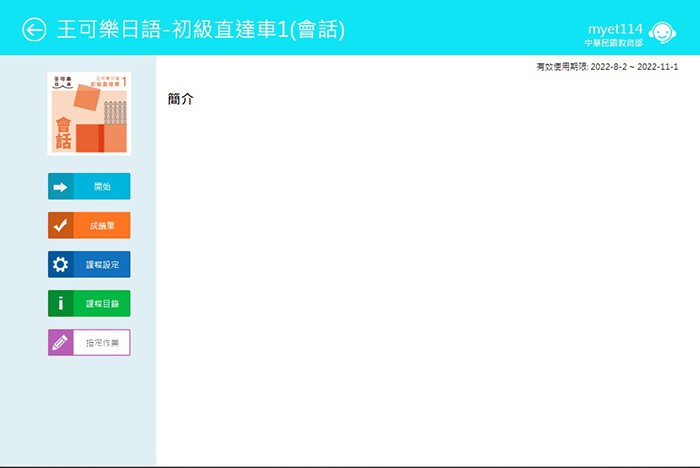Viewport: 700px width, 468px height.
Task: Click the course title 王可樂日語-初級直達車1(會話)
Action: click(x=201, y=30)
